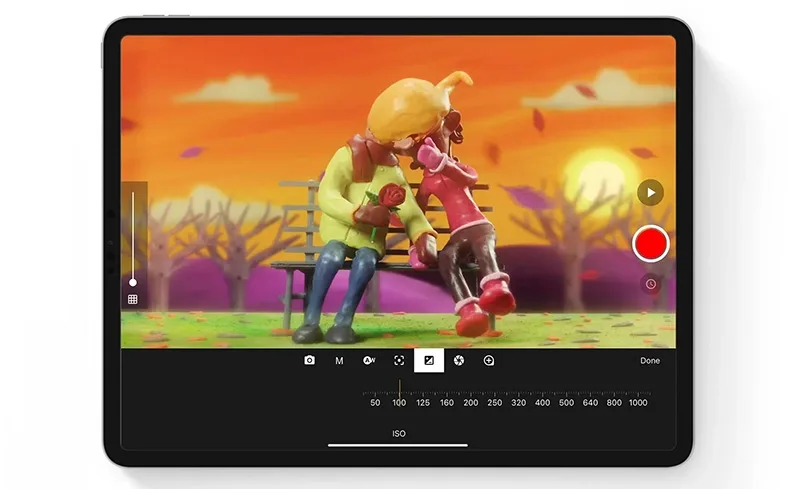The width and height of the screenshot is (800, 489).
Task: Open the timer clock icon
Action: tap(651, 284)
